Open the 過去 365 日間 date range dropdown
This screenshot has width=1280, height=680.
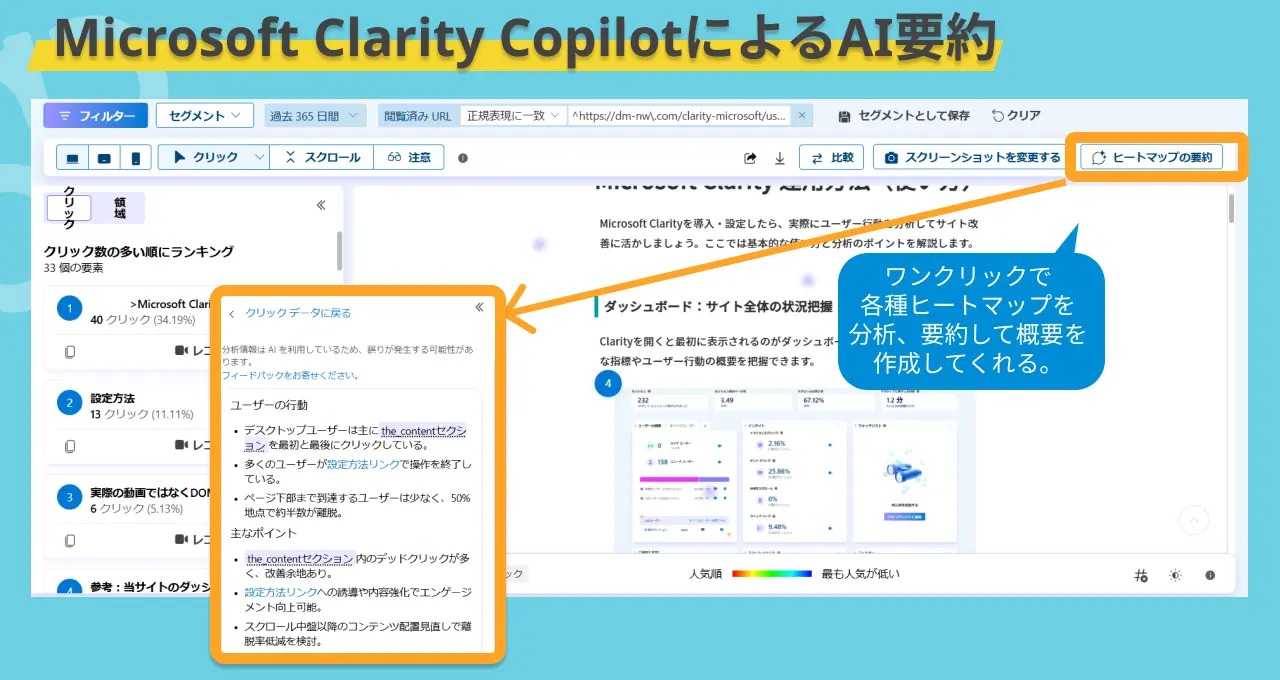click(x=315, y=116)
